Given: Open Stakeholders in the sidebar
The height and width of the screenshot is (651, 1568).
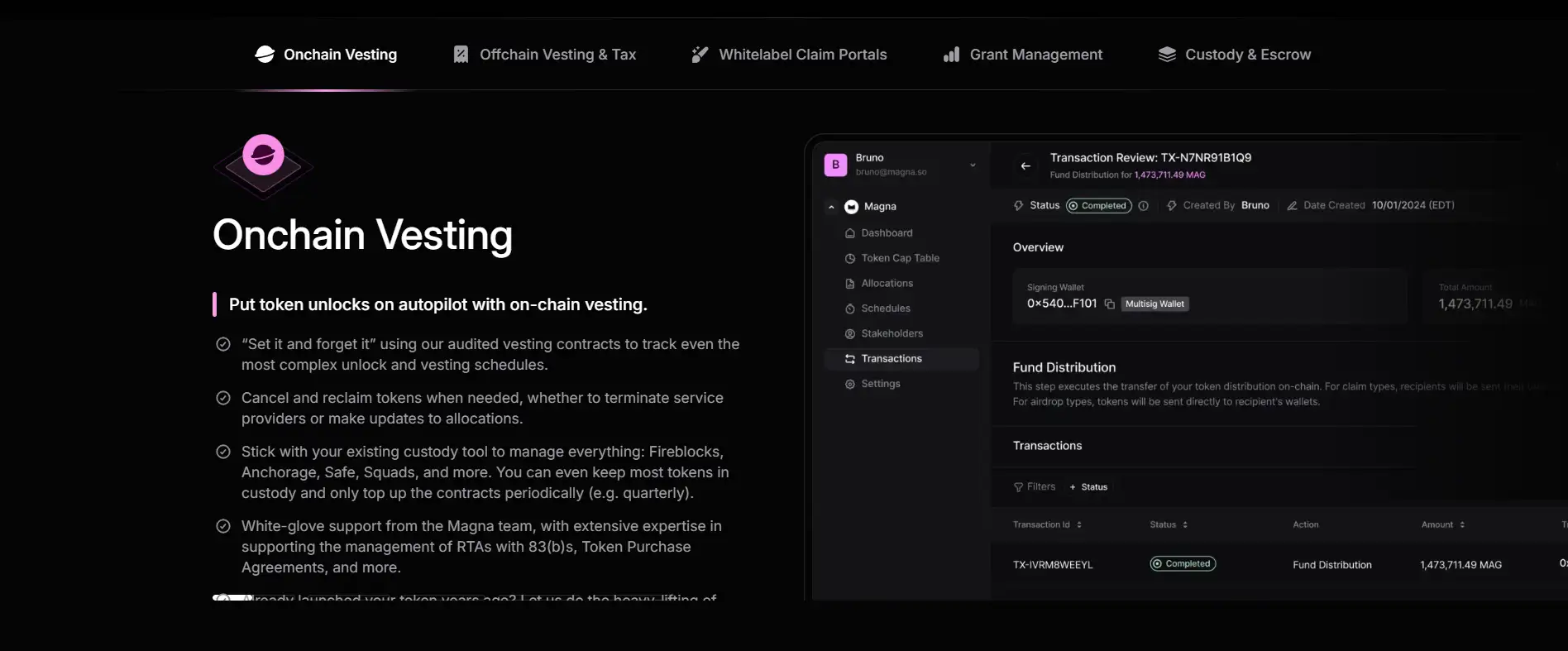Looking at the screenshot, I should [892, 333].
